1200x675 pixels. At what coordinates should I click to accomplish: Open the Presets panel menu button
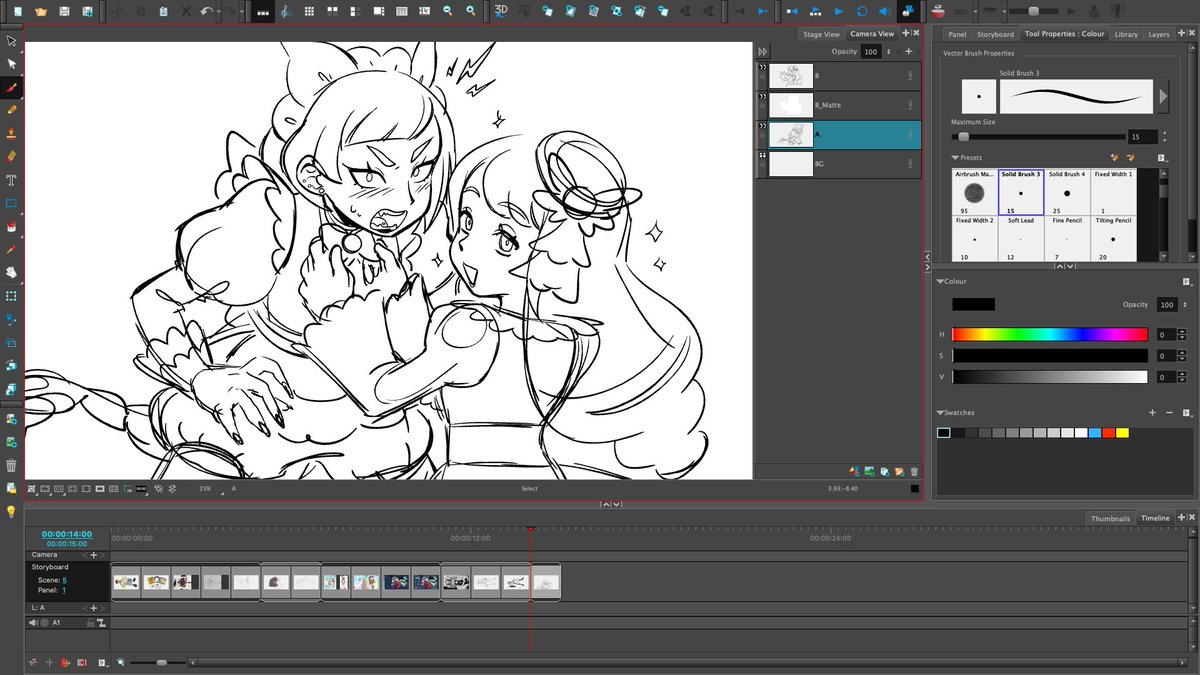[x=1161, y=157]
